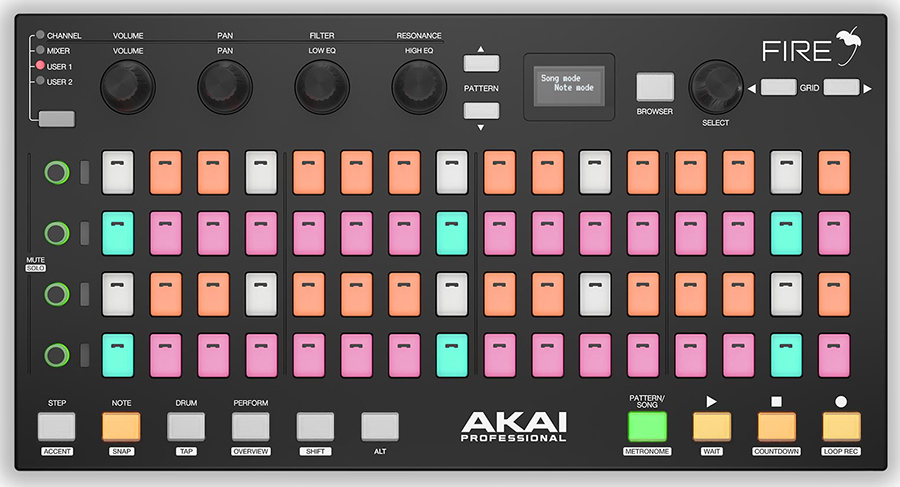Click the PAN knob

[x=225, y=87]
